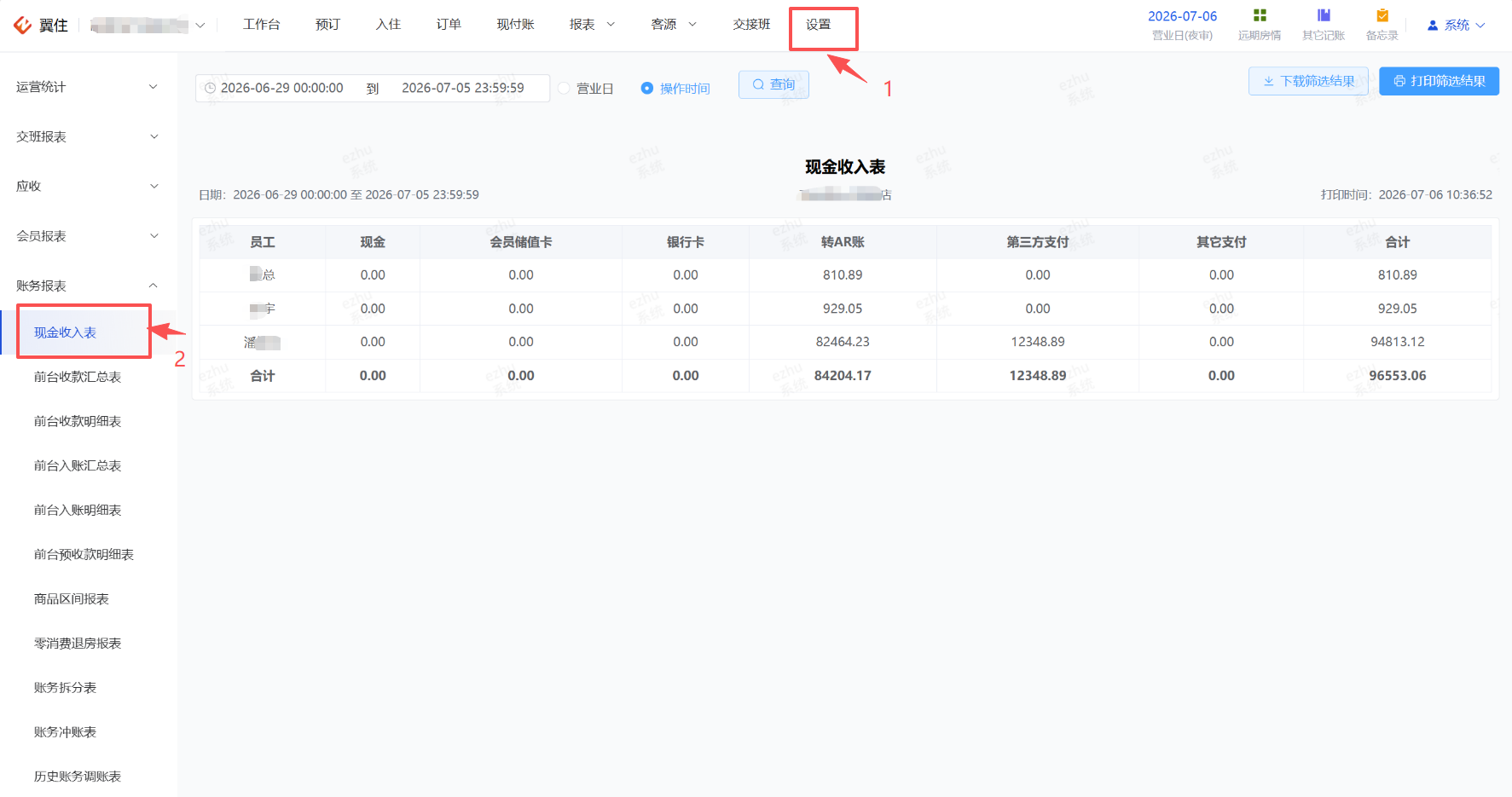The image size is (1512, 797).
Task: Click the 929.05 value in 合计 column
Action: pos(1398,309)
